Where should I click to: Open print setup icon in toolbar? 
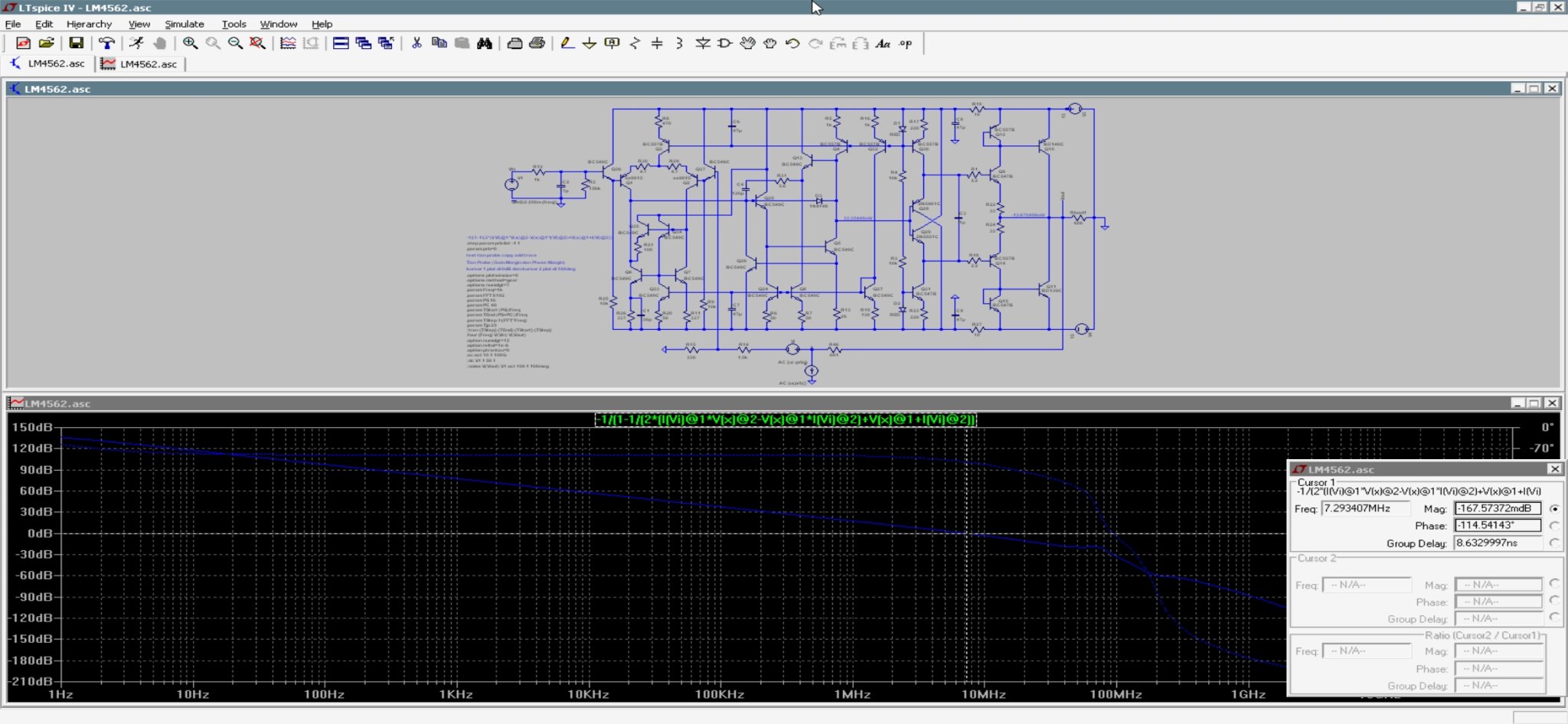coord(514,44)
